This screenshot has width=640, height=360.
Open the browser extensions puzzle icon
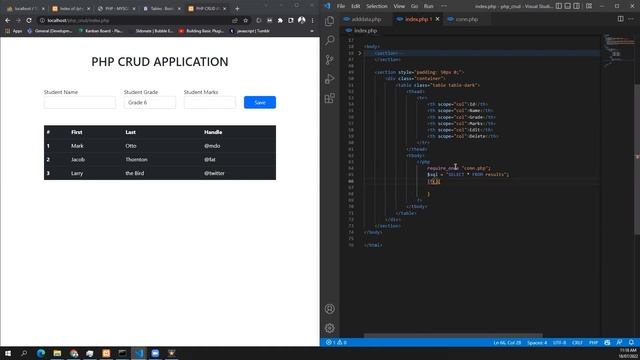point(280,20)
